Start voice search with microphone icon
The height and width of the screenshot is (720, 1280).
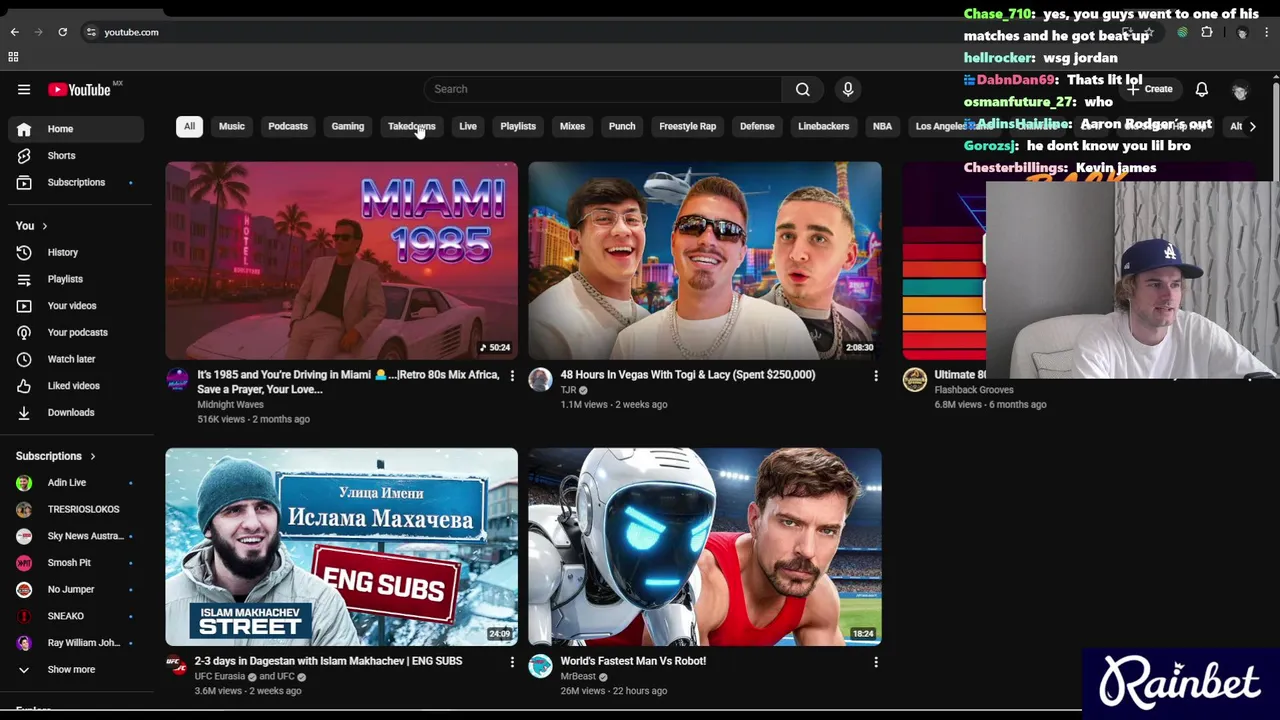click(x=848, y=89)
